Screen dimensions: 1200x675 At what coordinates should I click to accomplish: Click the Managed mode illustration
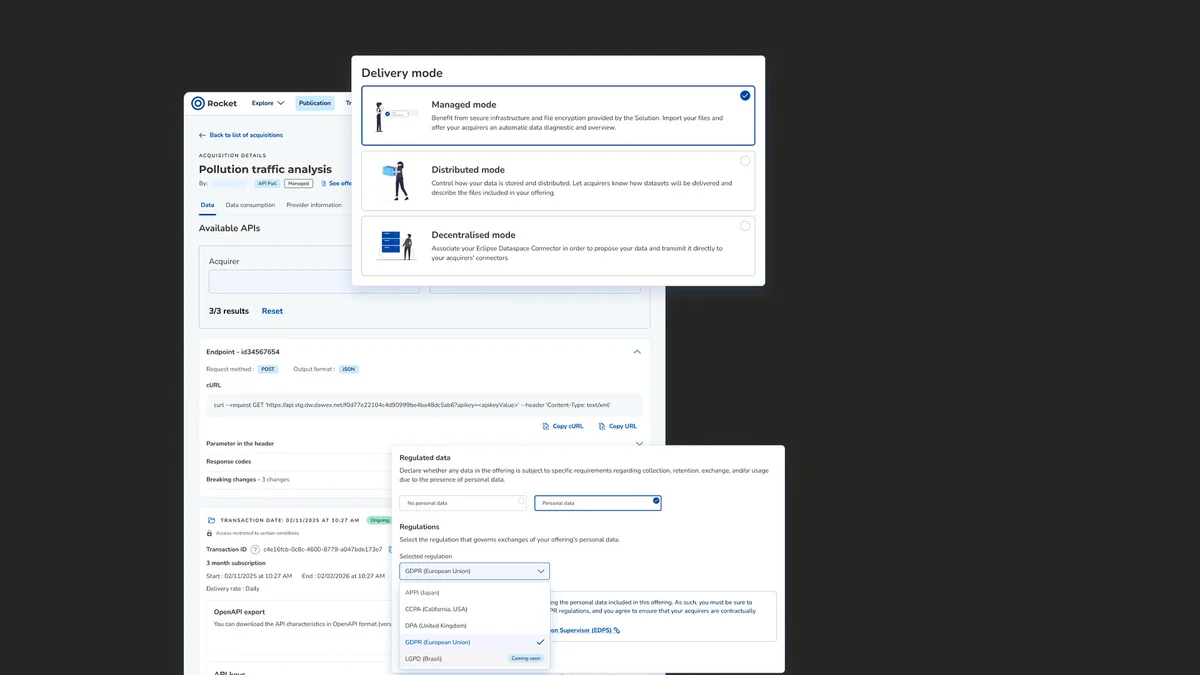point(395,116)
